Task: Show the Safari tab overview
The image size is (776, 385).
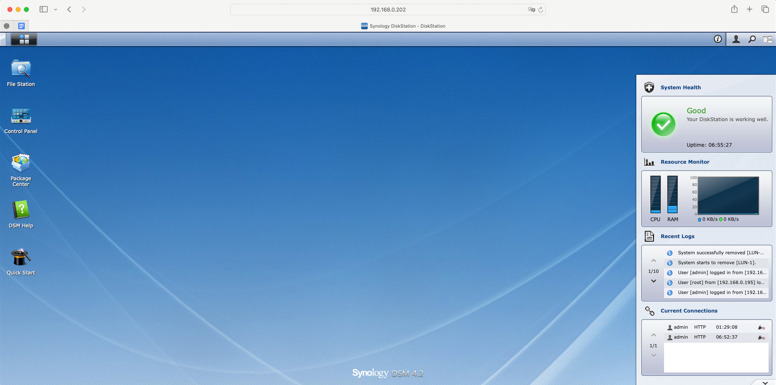Action: click(765, 9)
